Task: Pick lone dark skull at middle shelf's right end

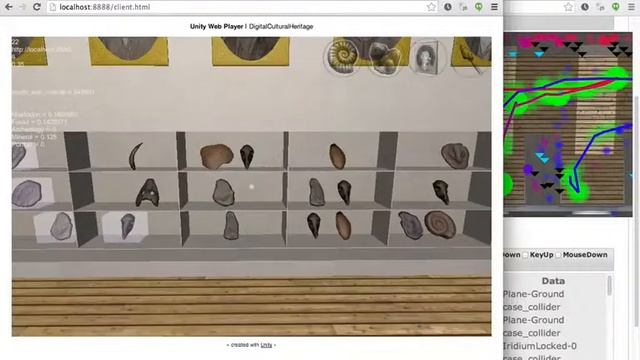Action: pyautogui.click(x=441, y=192)
